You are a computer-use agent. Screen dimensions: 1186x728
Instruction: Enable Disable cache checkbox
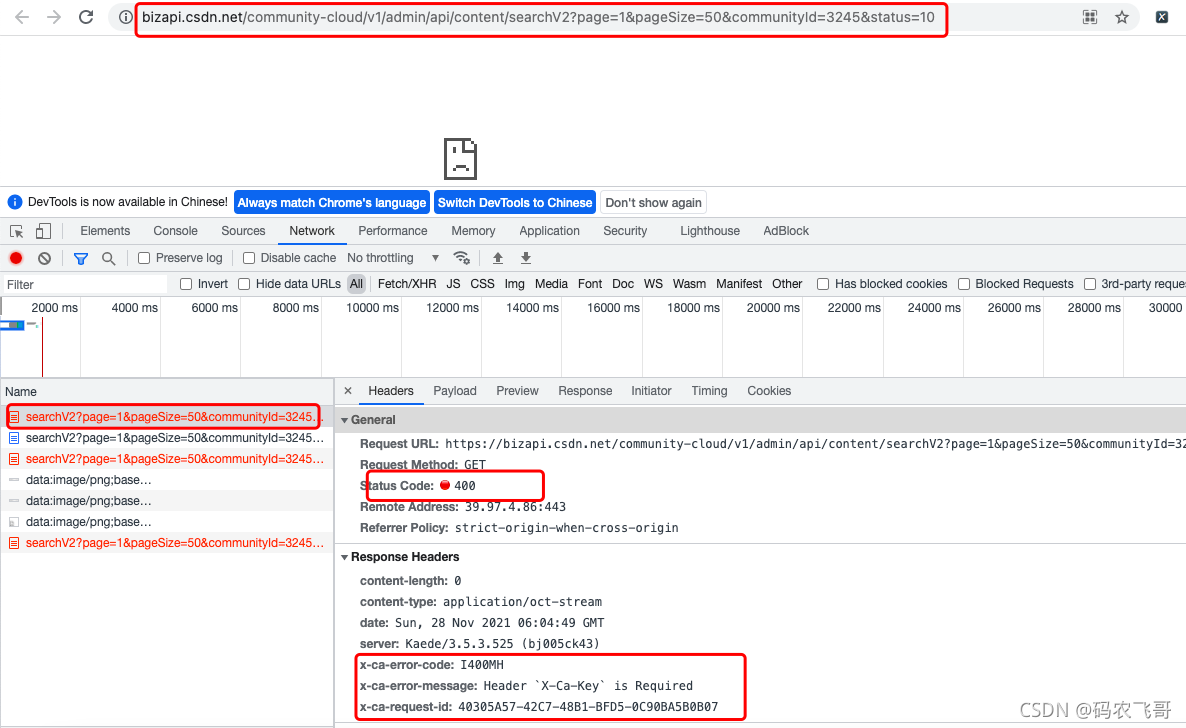coord(249,258)
